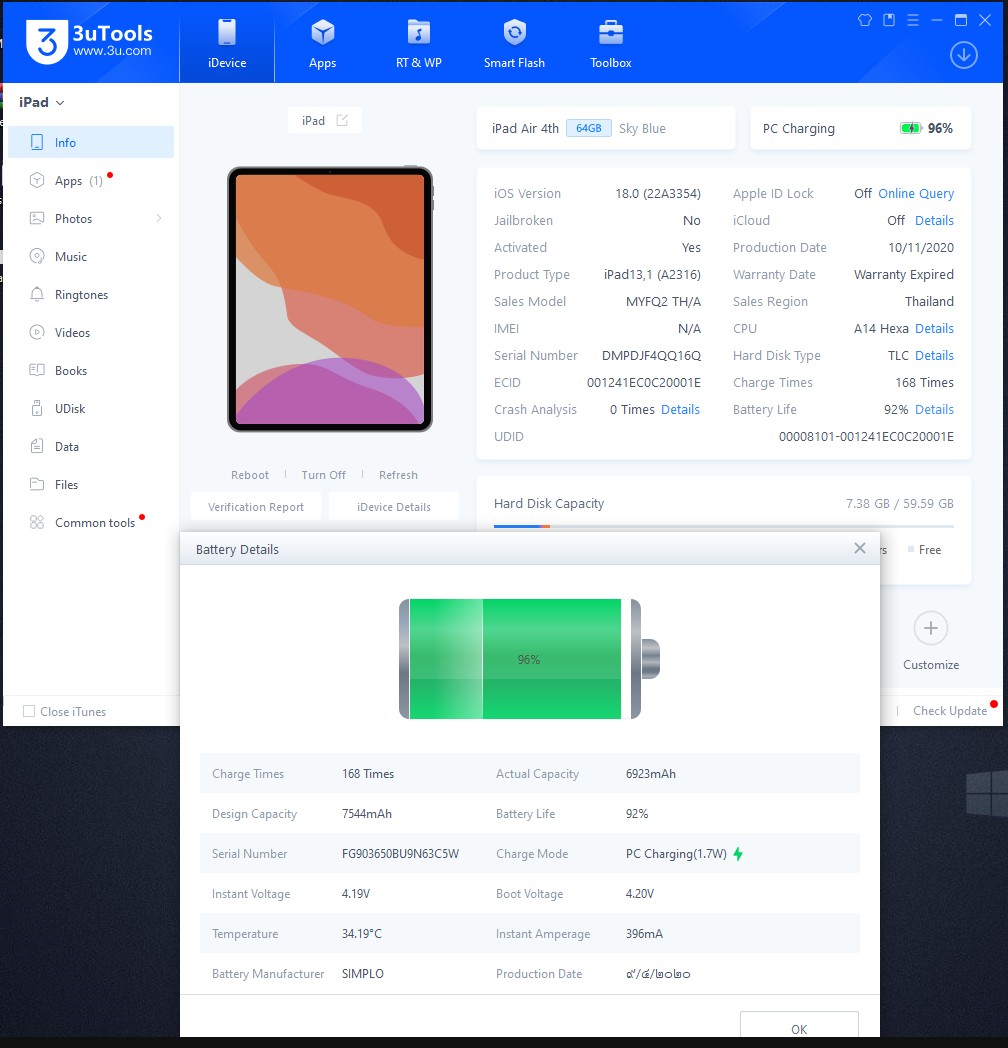1008x1048 pixels.
Task: Click the green charging battery icon beside 96%
Action: pyautogui.click(x=910, y=128)
